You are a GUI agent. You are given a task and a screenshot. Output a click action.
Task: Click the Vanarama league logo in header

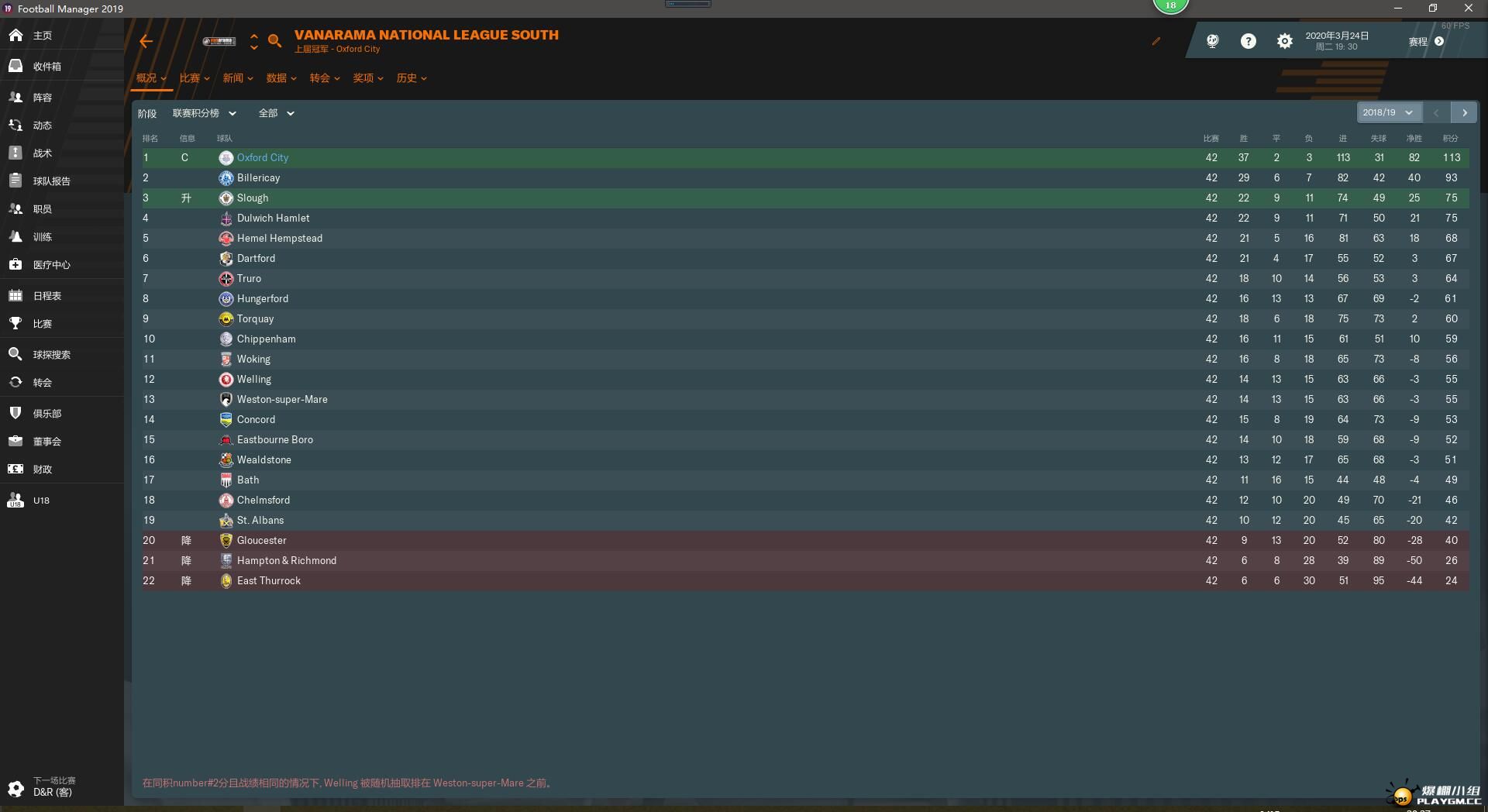[219, 41]
